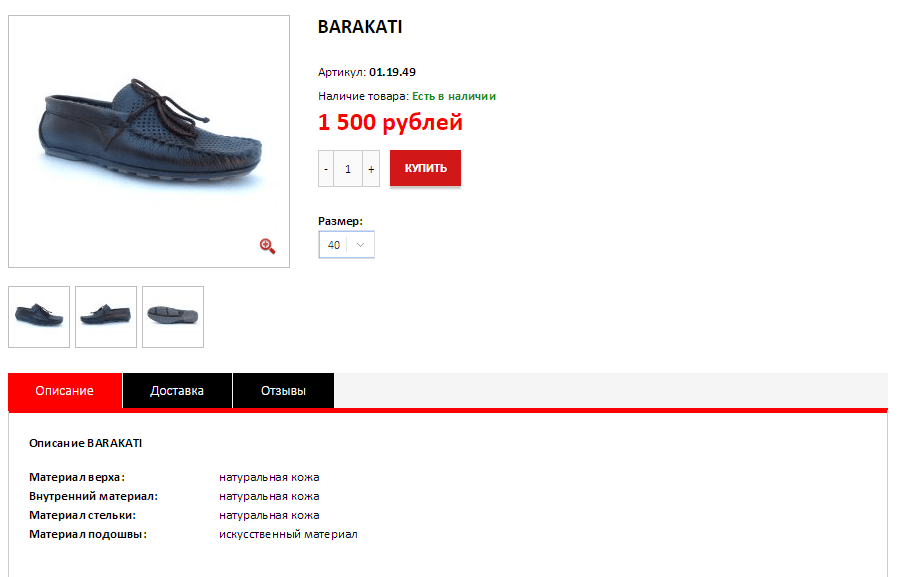Click the 1 500 рублей price

(x=390, y=122)
